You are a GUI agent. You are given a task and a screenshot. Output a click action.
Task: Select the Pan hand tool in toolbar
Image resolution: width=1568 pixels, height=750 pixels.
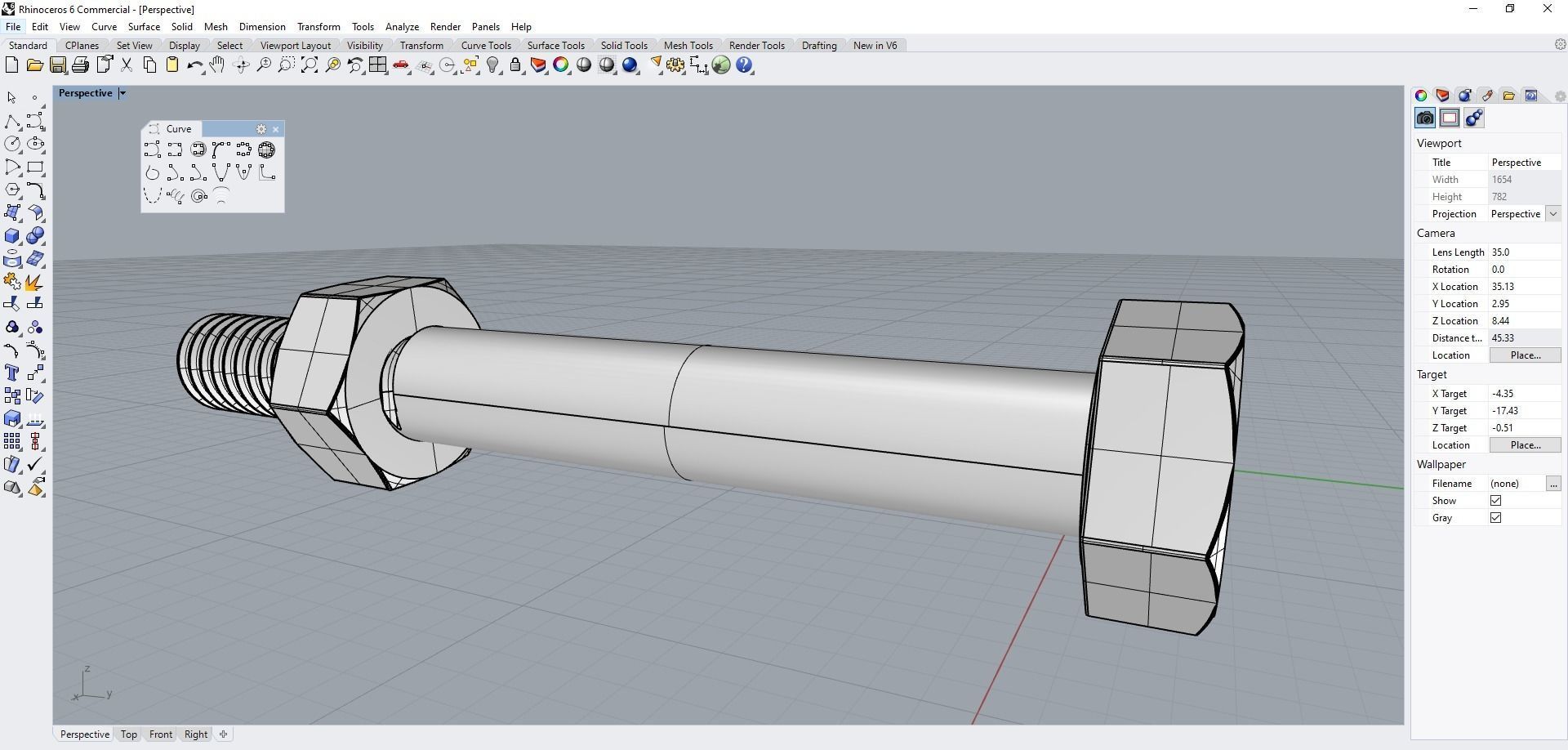pyautogui.click(x=217, y=65)
